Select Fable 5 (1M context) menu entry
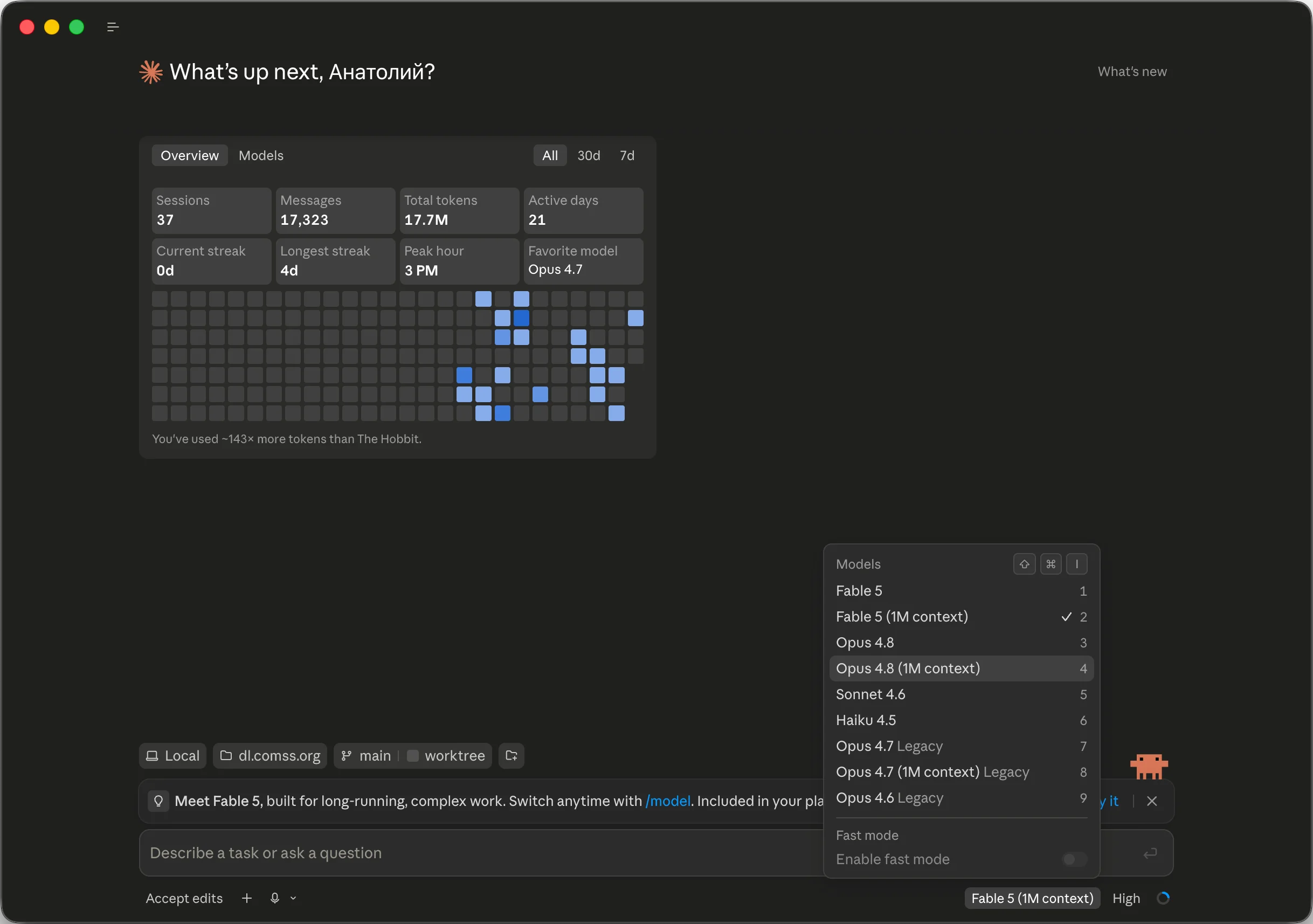1313x924 pixels. (962, 617)
